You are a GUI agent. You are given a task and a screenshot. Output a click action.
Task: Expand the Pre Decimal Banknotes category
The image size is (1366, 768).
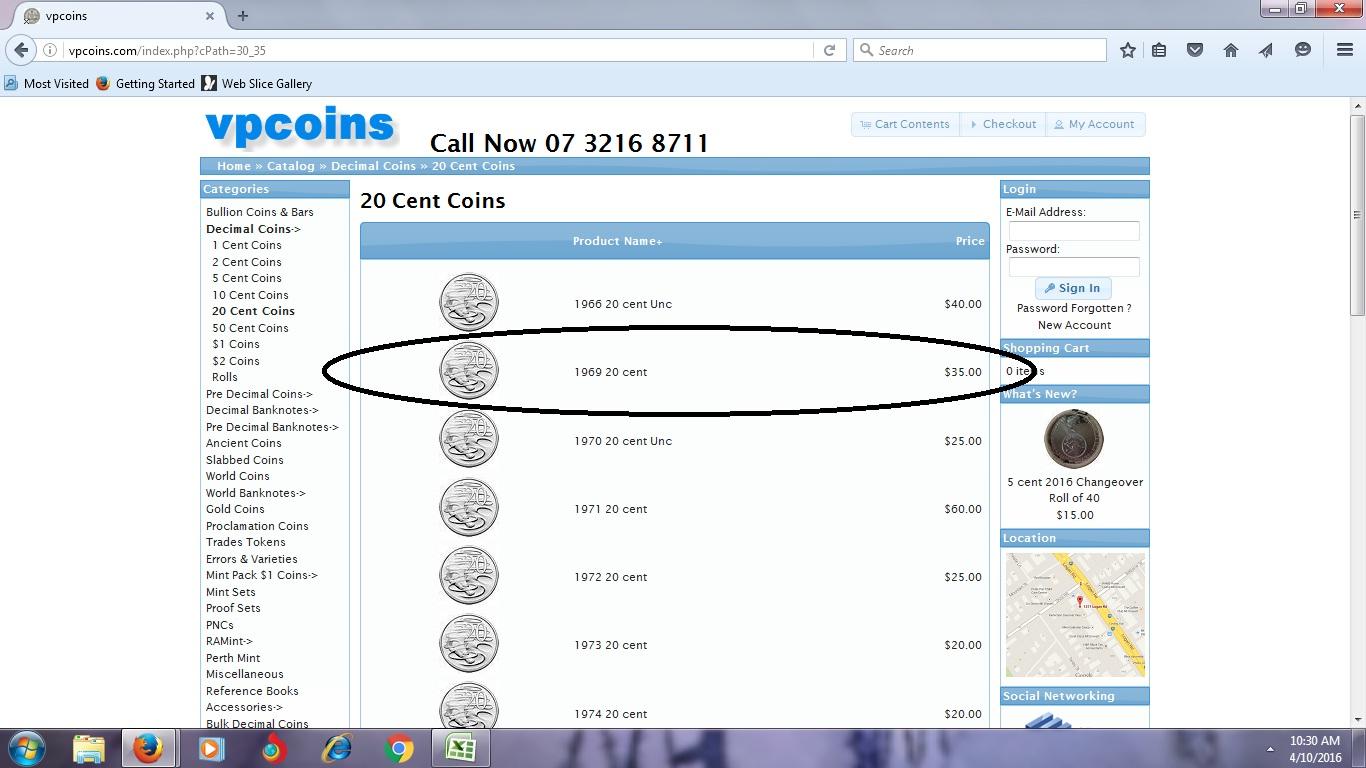(x=272, y=427)
